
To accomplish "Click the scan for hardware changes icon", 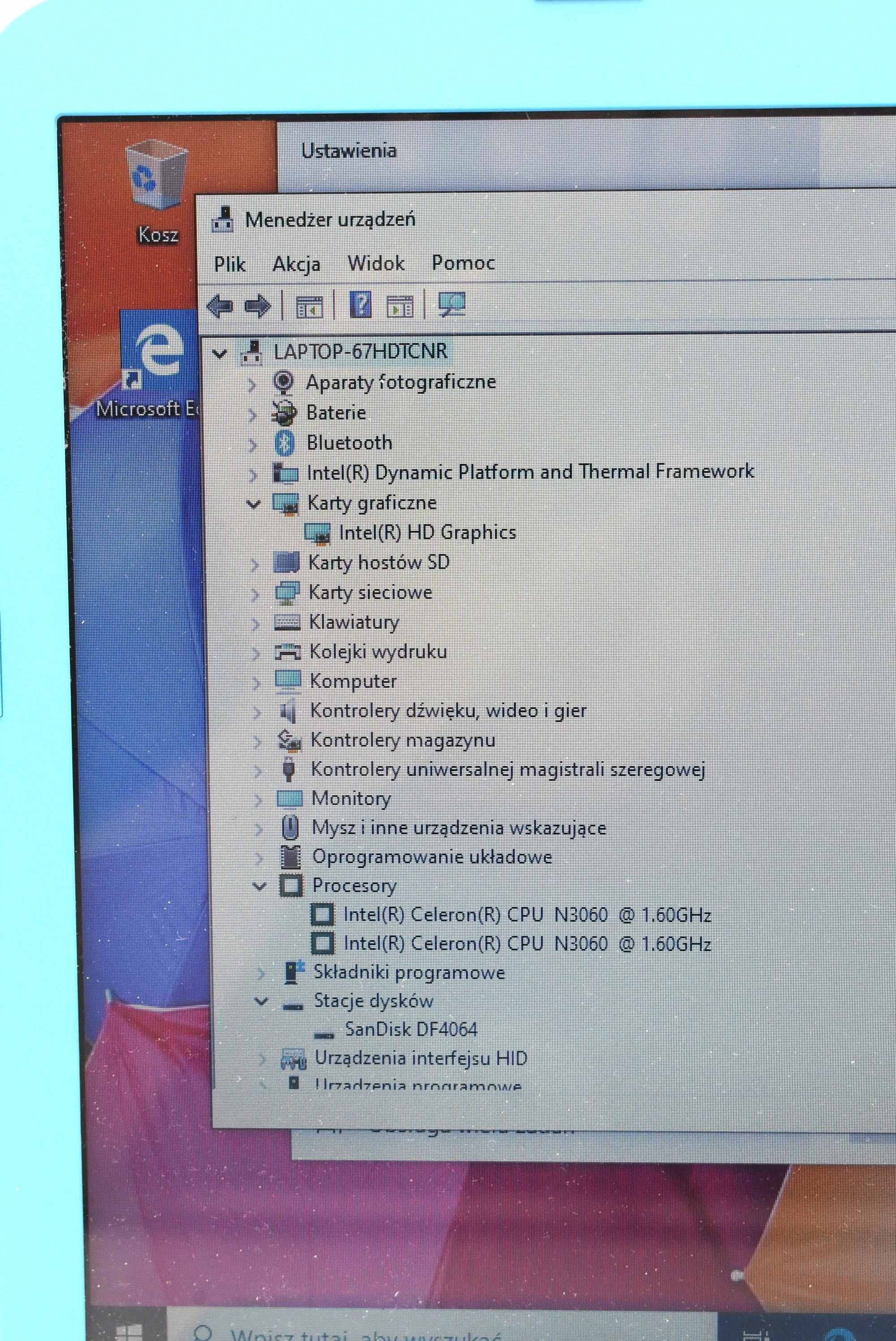I will click(452, 303).
